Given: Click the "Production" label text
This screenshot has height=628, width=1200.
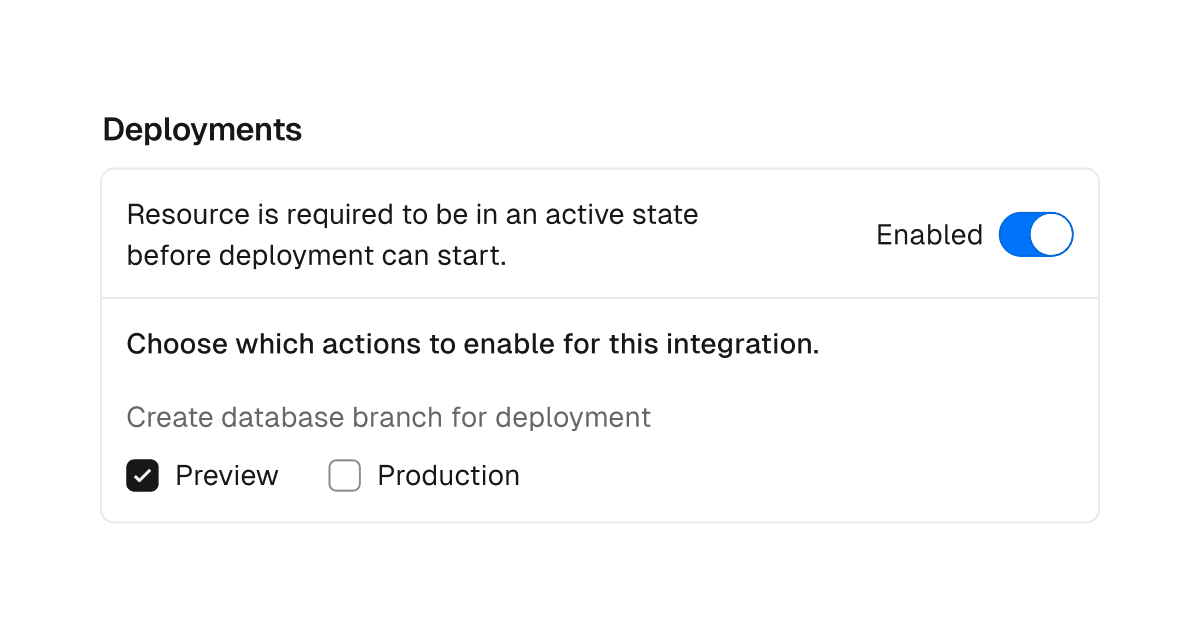Looking at the screenshot, I should coord(448,476).
